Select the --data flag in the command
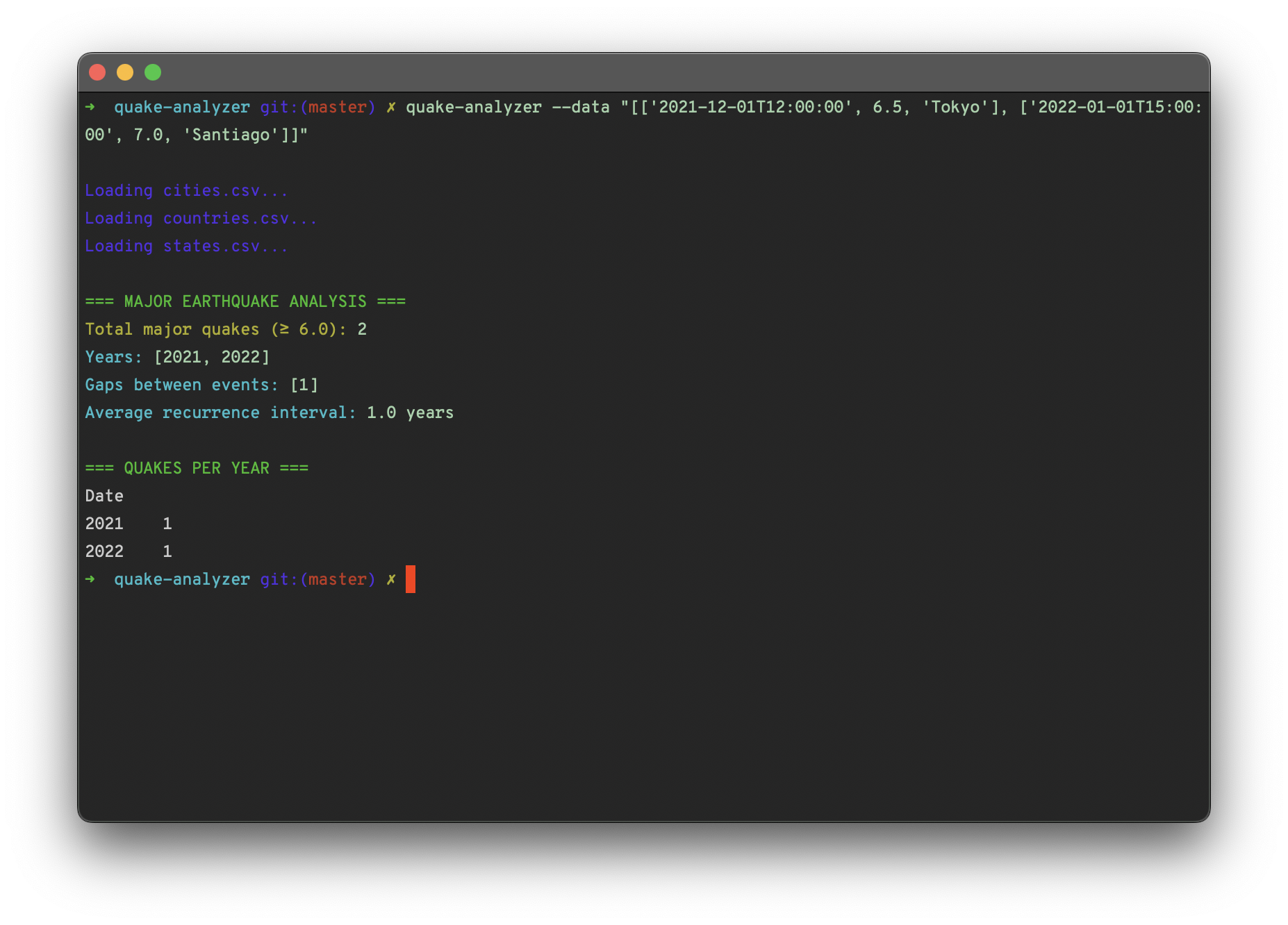Image resolution: width=1288 pixels, height=925 pixels. 582,107
